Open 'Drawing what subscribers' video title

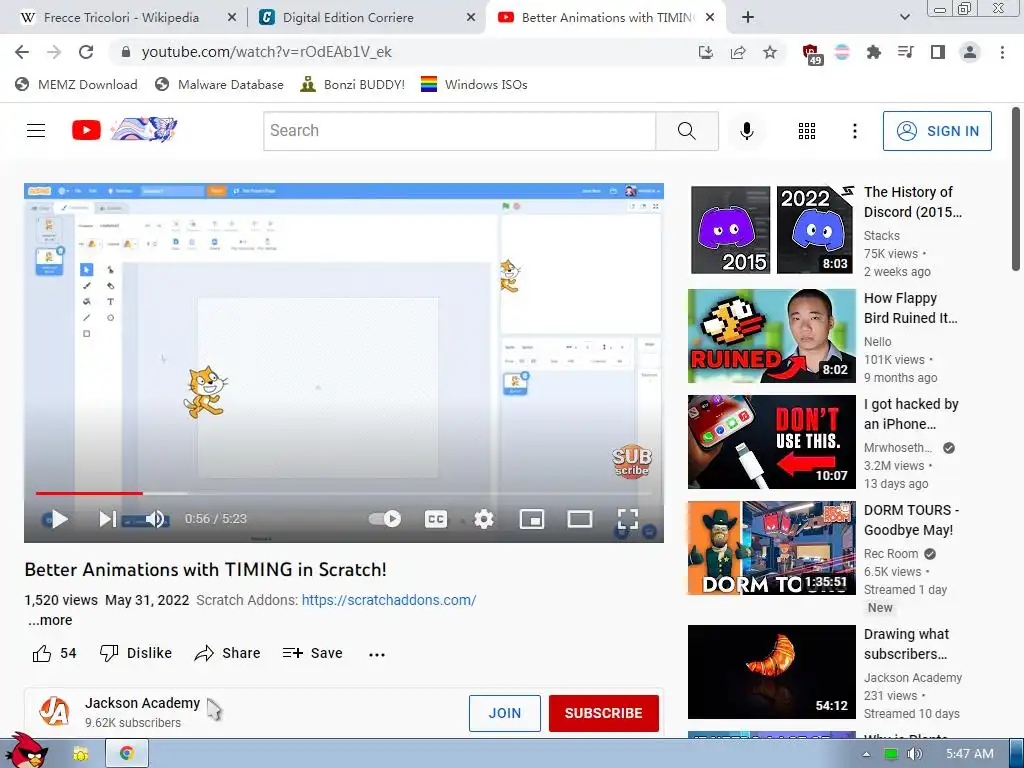tap(906, 644)
